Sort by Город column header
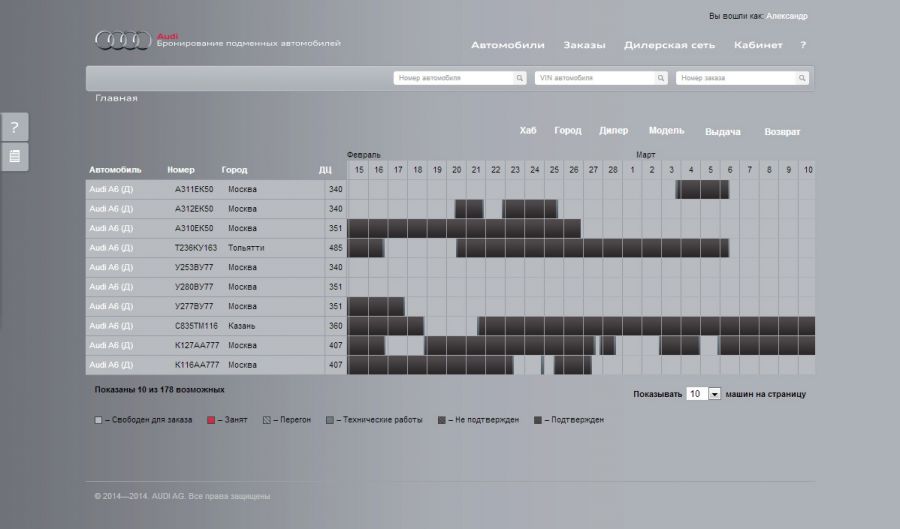This screenshot has width=900, height=529. tap(234, 170)
